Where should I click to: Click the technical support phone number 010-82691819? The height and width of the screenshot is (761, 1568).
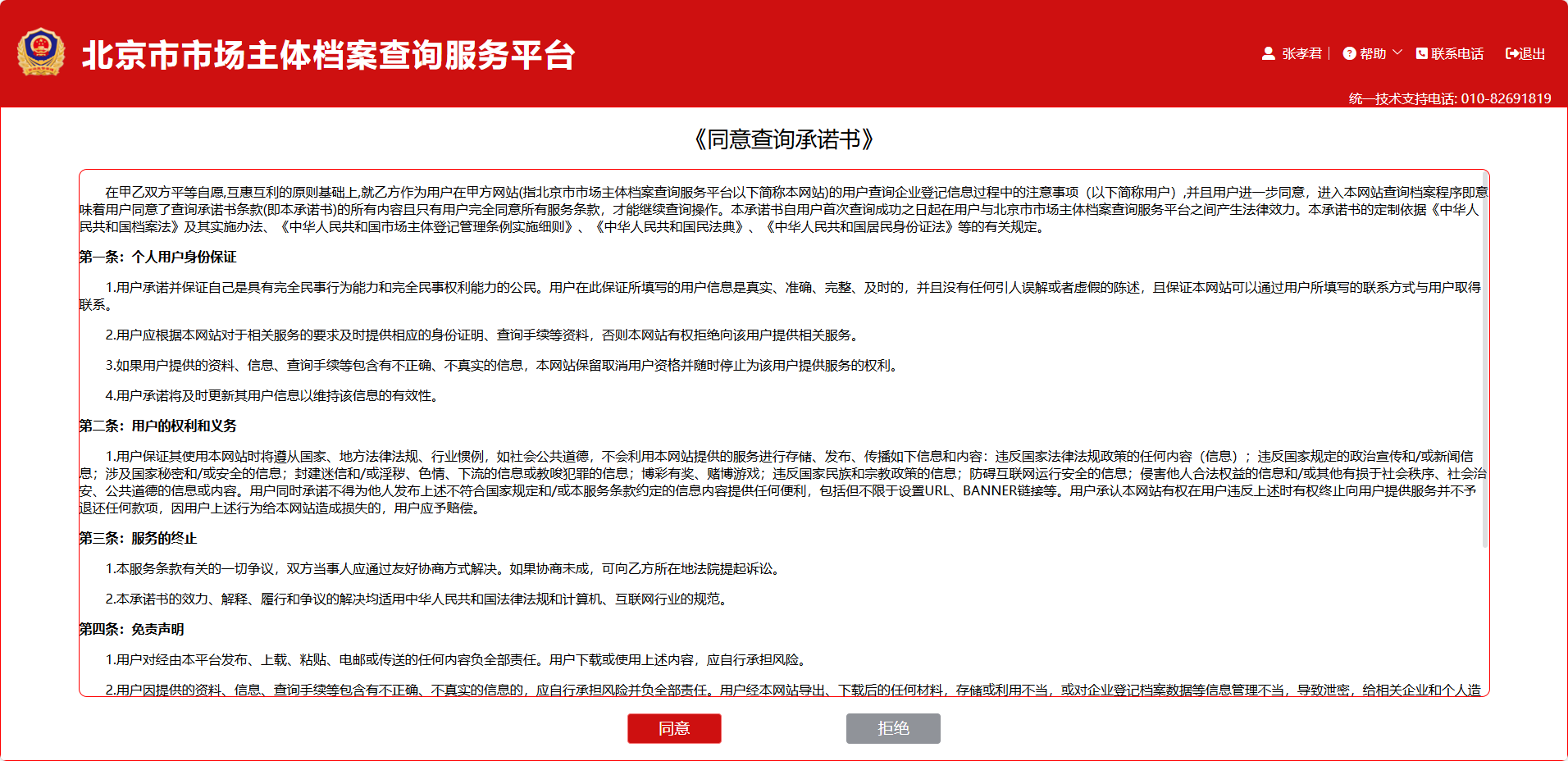pos(1506,98)
